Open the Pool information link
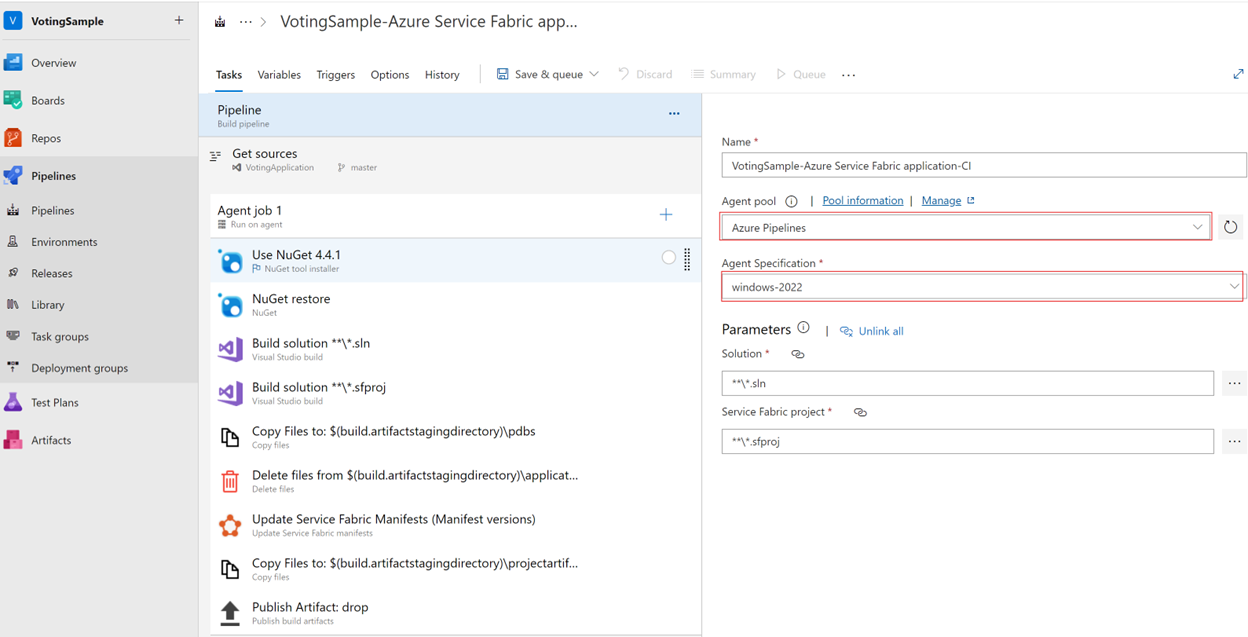 coord(862,201)
